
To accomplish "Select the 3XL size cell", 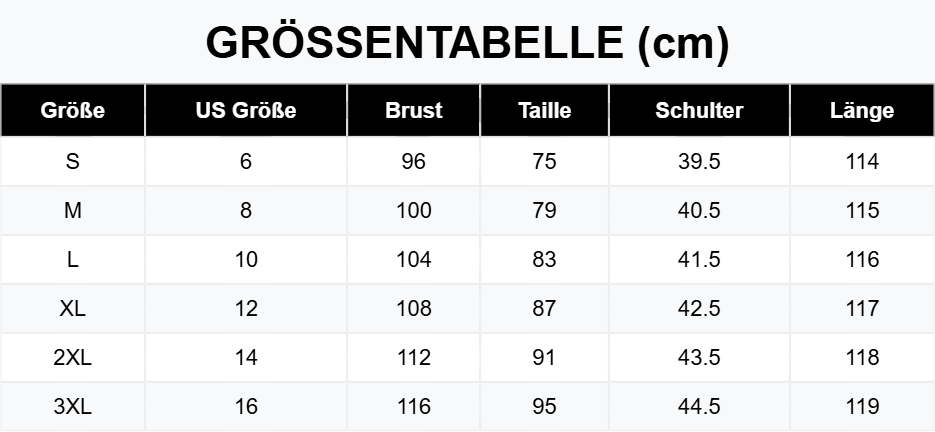I will (73, 406).
